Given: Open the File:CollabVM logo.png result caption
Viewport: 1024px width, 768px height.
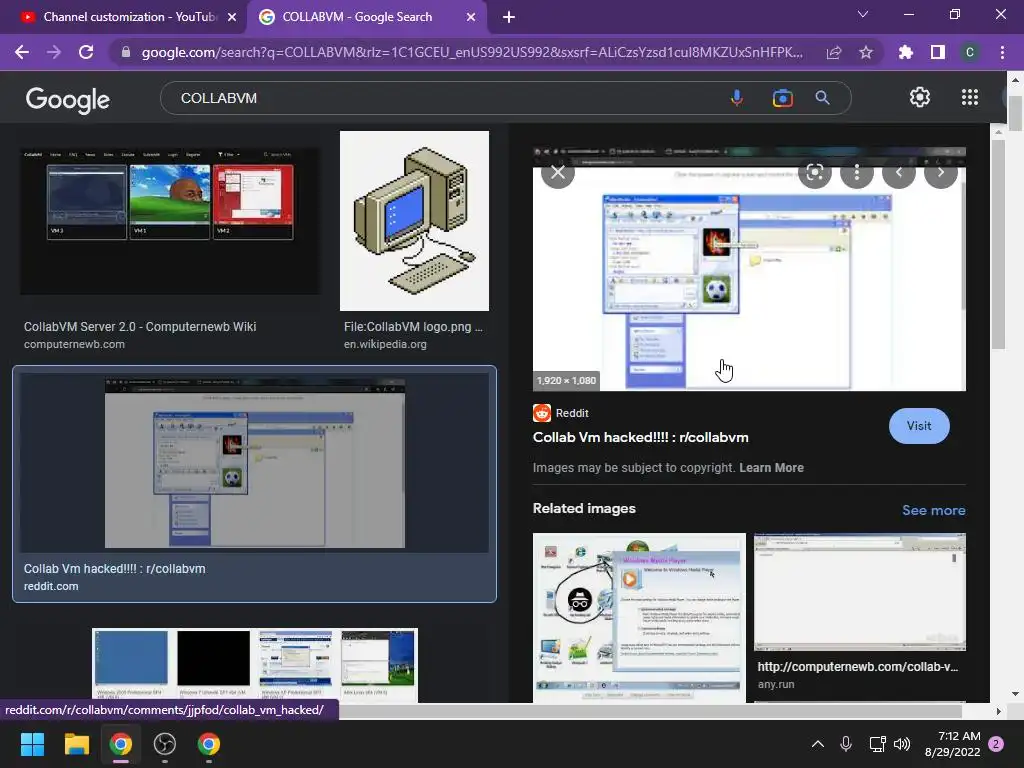Looking at the screenshot, I should coord(413,327).
